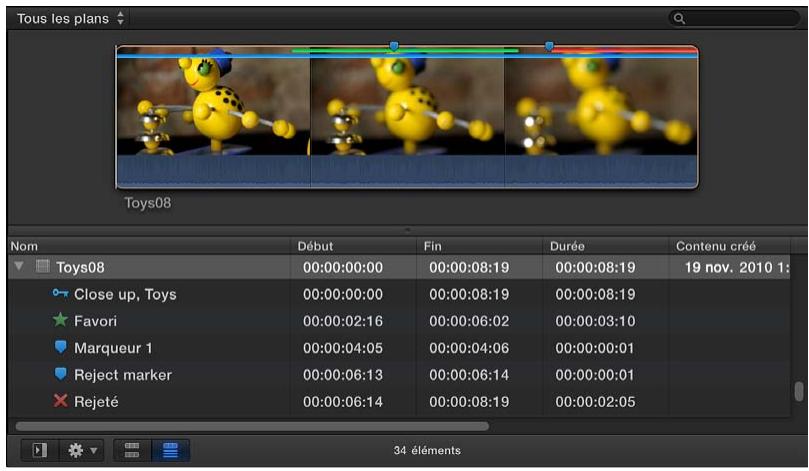The height and width of the screenshot is (471, 809).
Task: Click the Favori duration 00:00:03:10
Action: (595, 321)
